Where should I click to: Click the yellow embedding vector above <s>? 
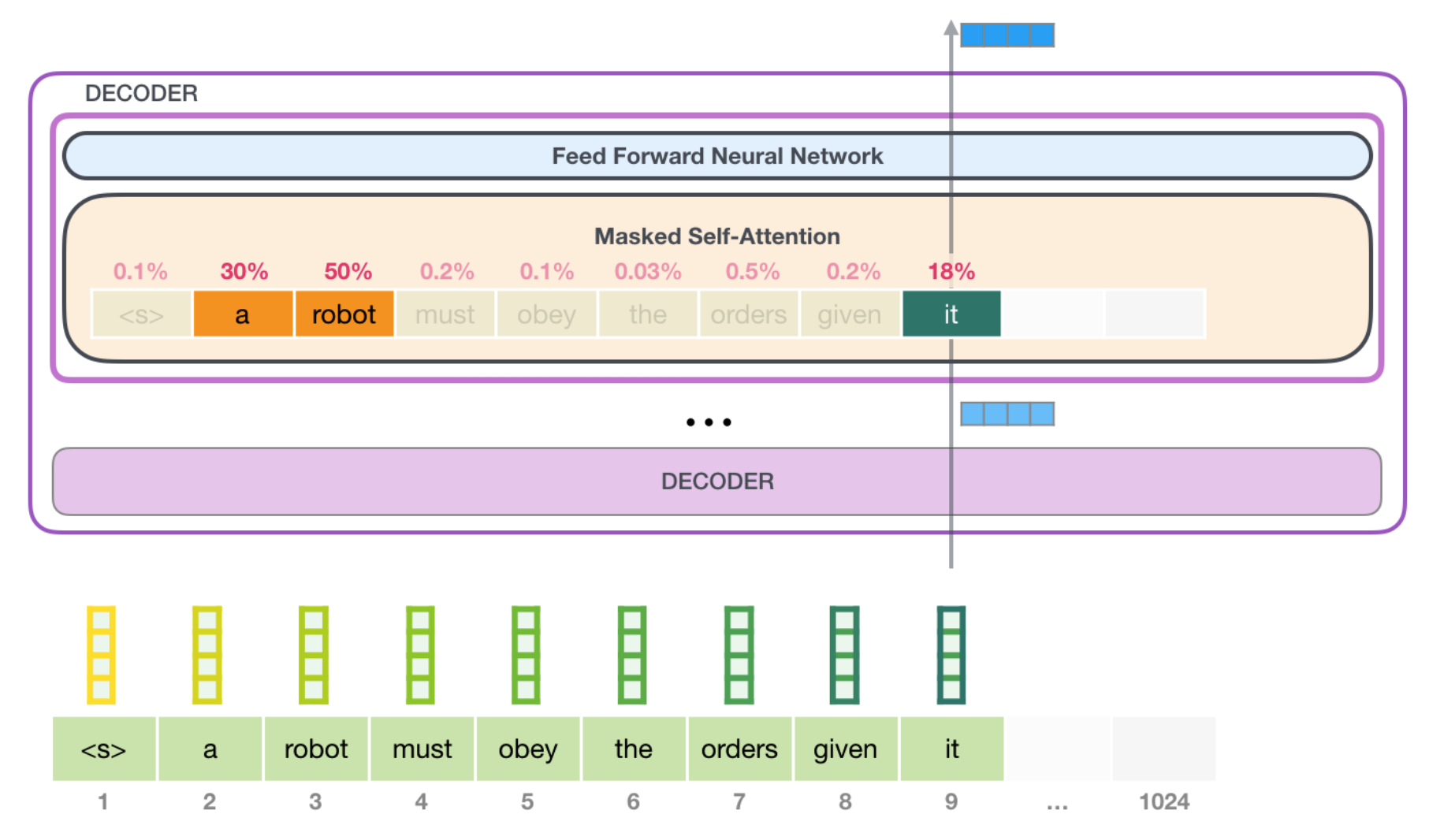pos(101,655)
